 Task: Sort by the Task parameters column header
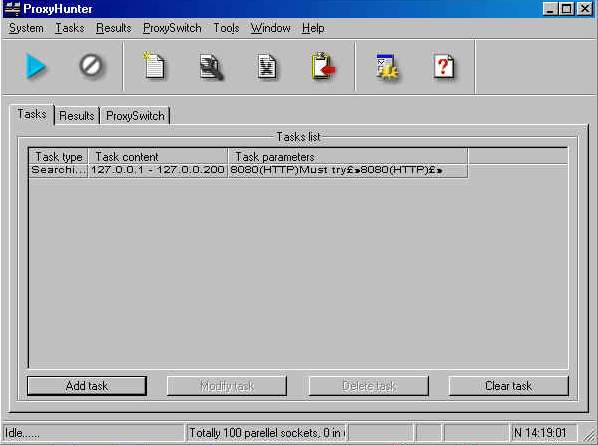[x=348, y=157]
